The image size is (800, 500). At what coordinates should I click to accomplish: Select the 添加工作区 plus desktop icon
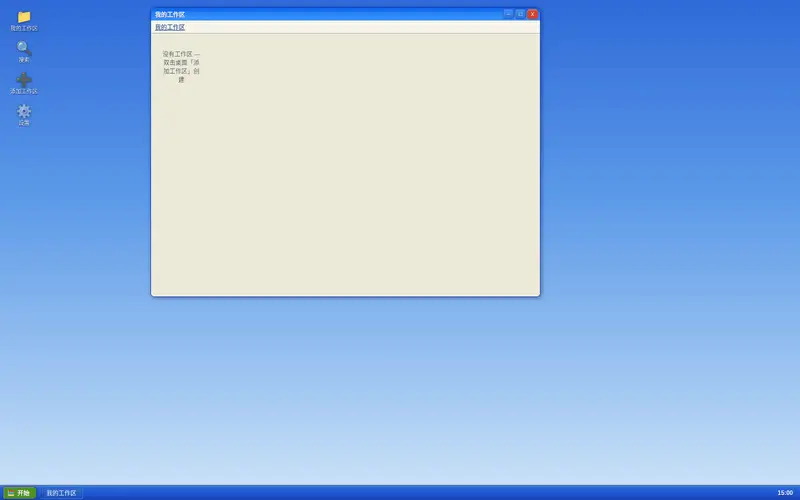(23, 84)
